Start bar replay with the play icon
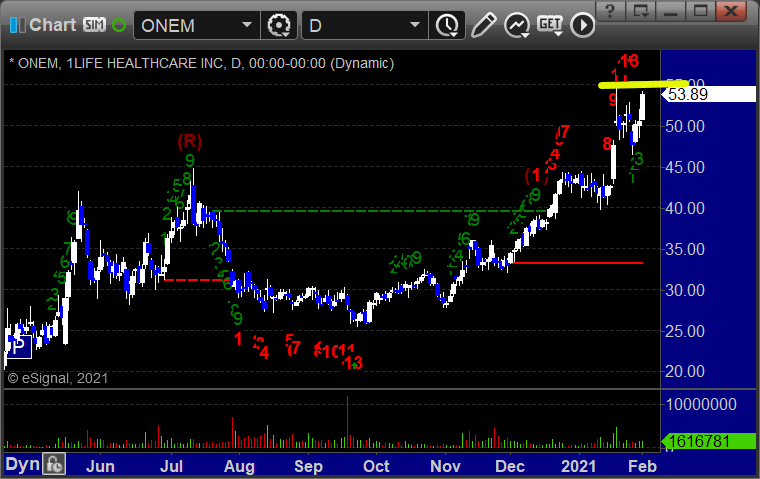 (x=582, y=25)
